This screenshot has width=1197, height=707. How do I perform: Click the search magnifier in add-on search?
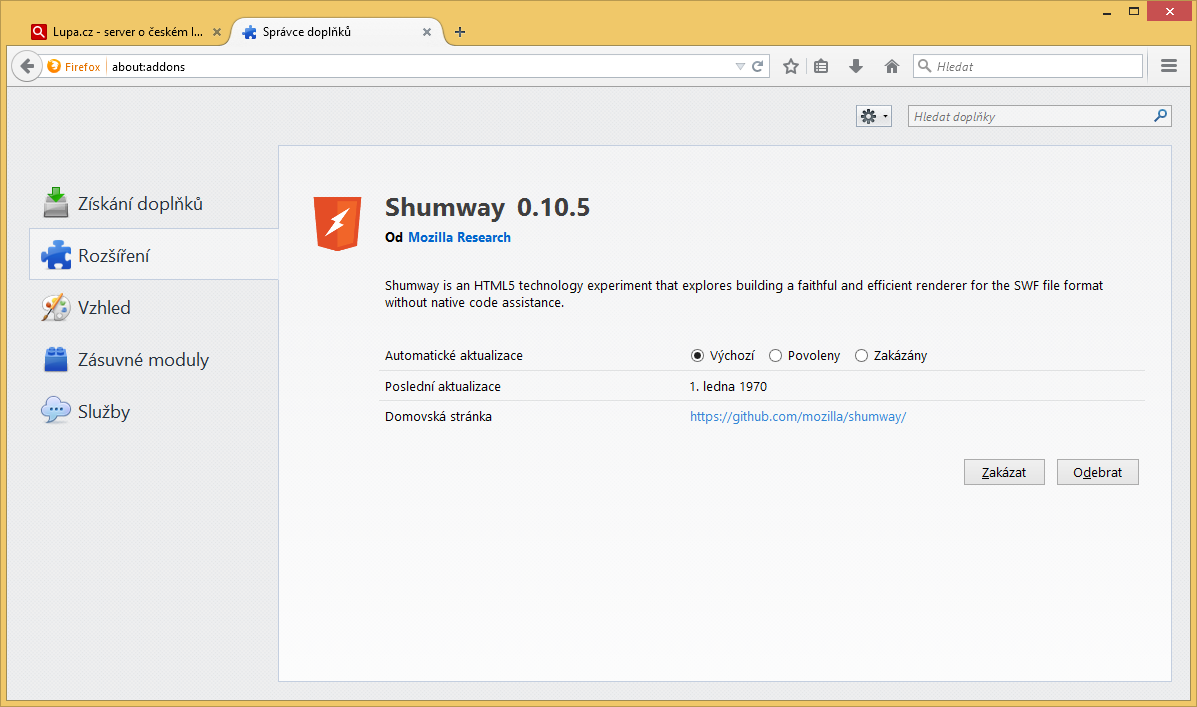pyautogui.click(x=1160, y=116)
